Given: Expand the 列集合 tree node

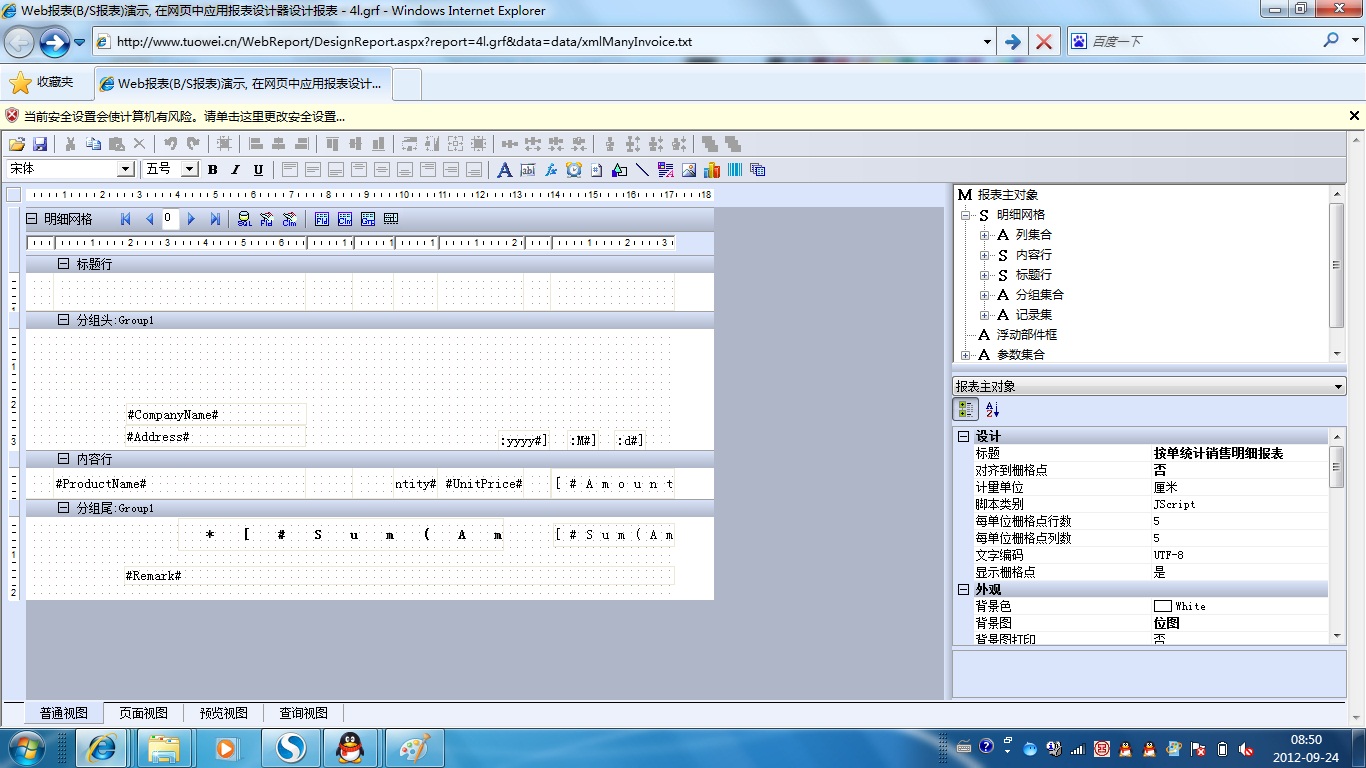Looking at the screenshot, I should pyautogui.click(x=984, y=235).
